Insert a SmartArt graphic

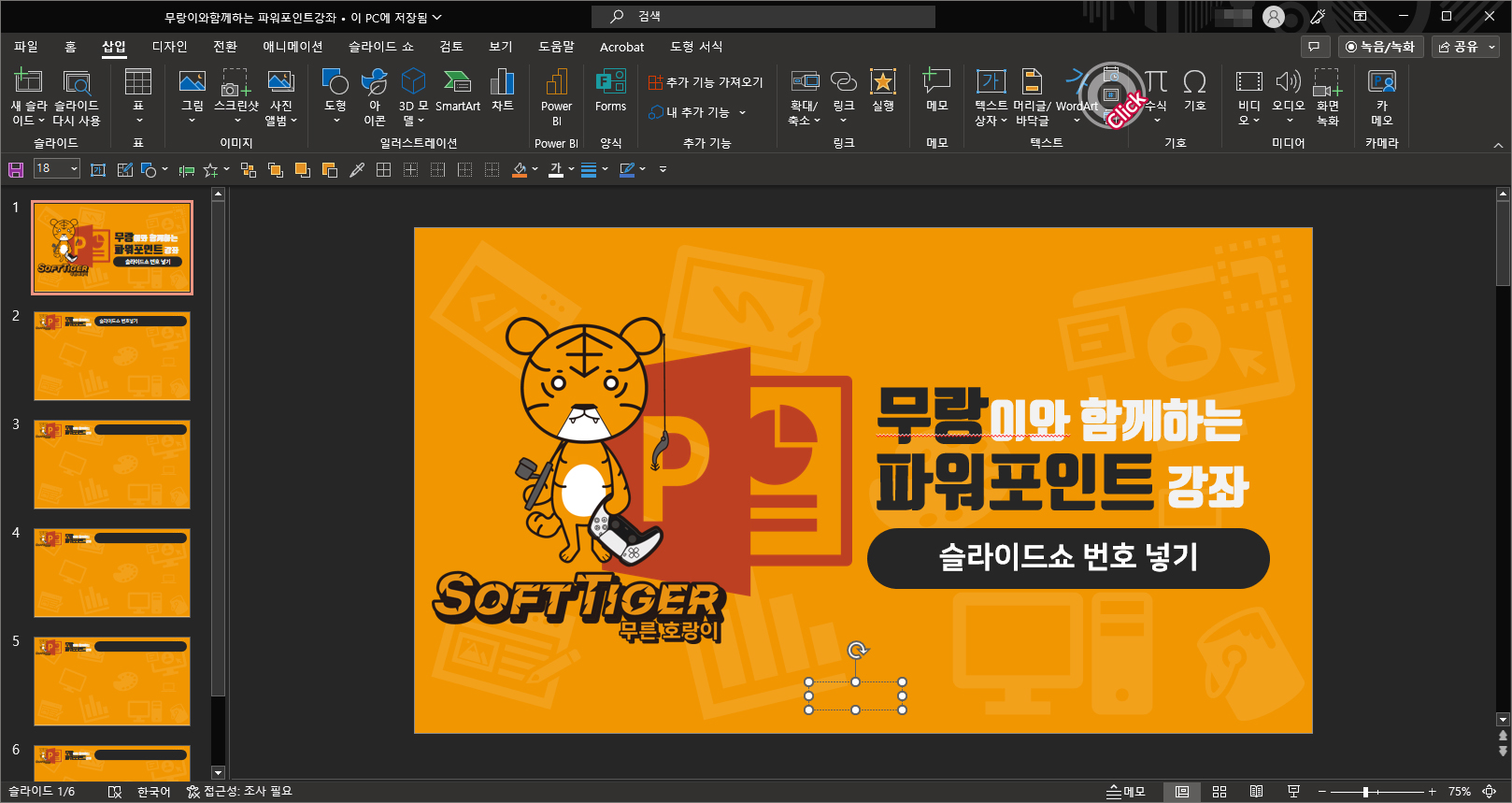[x=457, y=91]
